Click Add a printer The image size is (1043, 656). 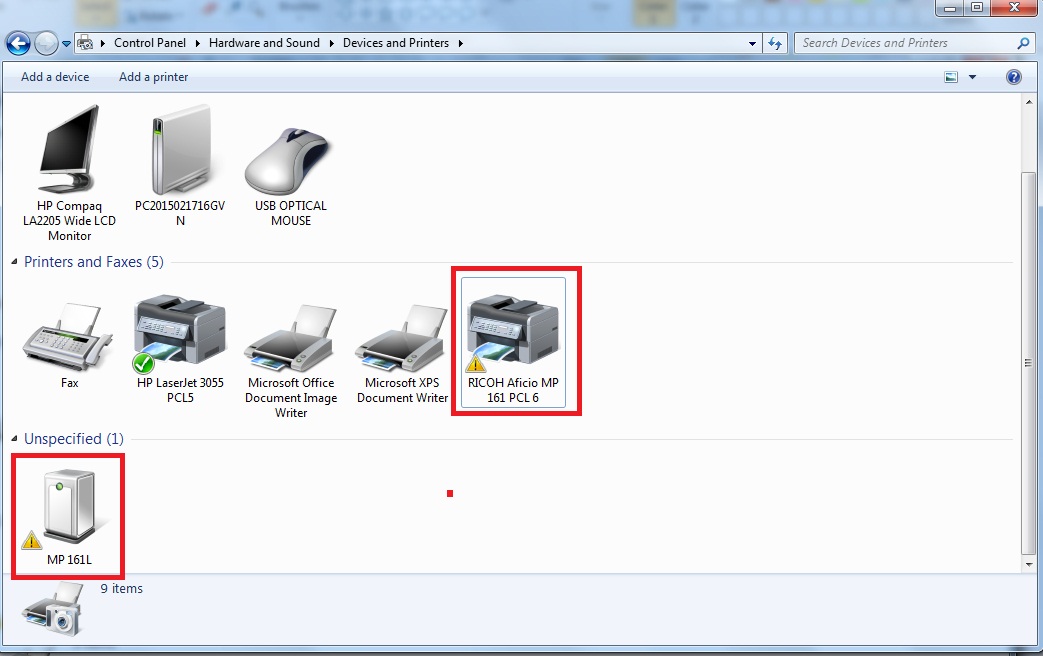tap(154, 77)
